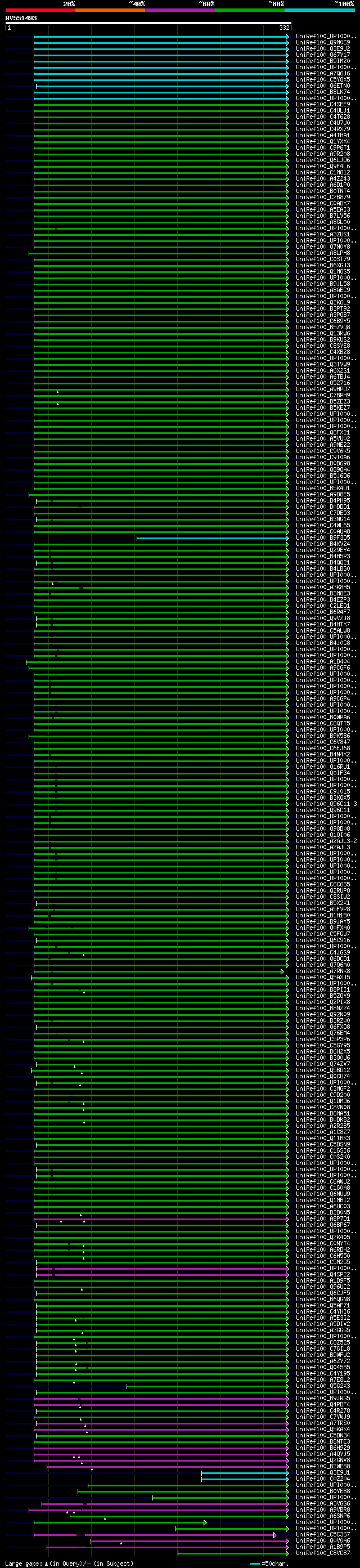360x1568 pixels.
Task: Select hit label UniRef100_B9JL58
Action: click(323, 284)
